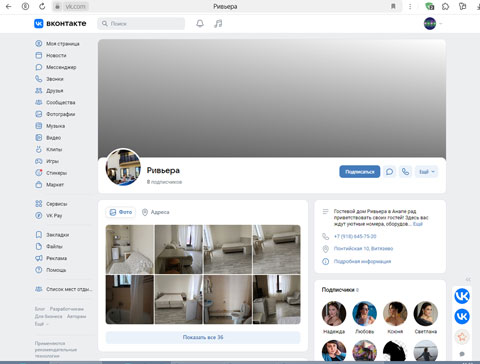Open the Ещё dropdown next to Подписаться
Viewport: 480px width, 364px height.
[x=426, y=172]
